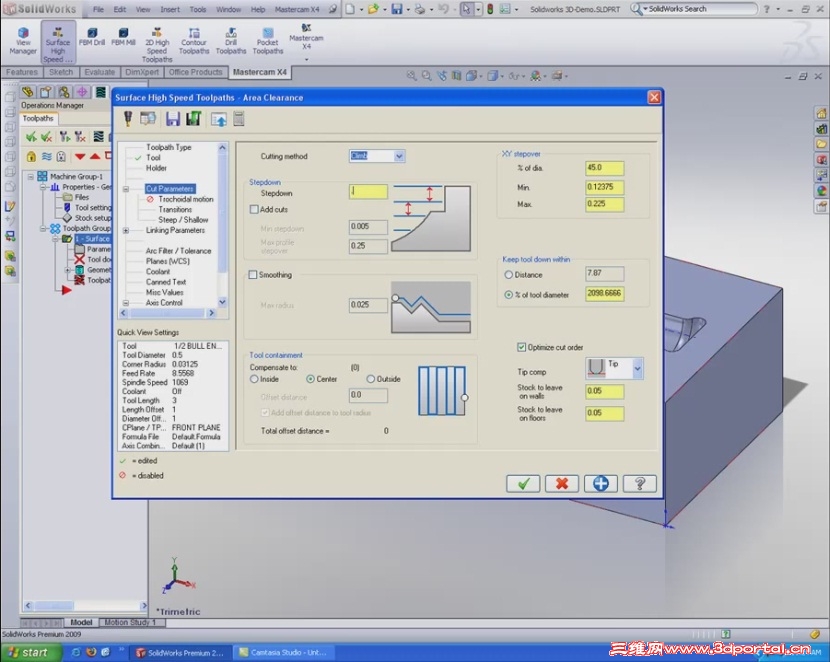Open dialog help with question mark button

639,484
